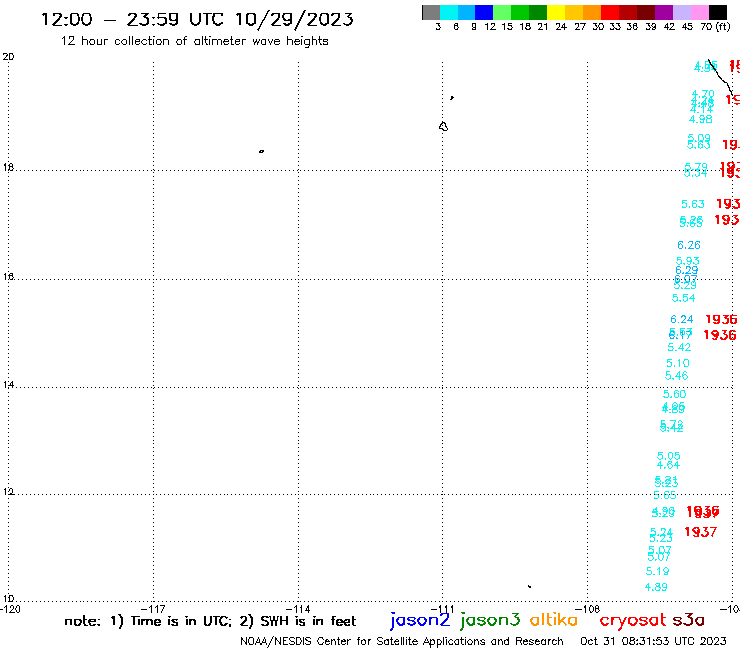Select the pink swatch in the color scale
Image resolution: width=740 pixels, height=650 pixels.
[699, 12]
